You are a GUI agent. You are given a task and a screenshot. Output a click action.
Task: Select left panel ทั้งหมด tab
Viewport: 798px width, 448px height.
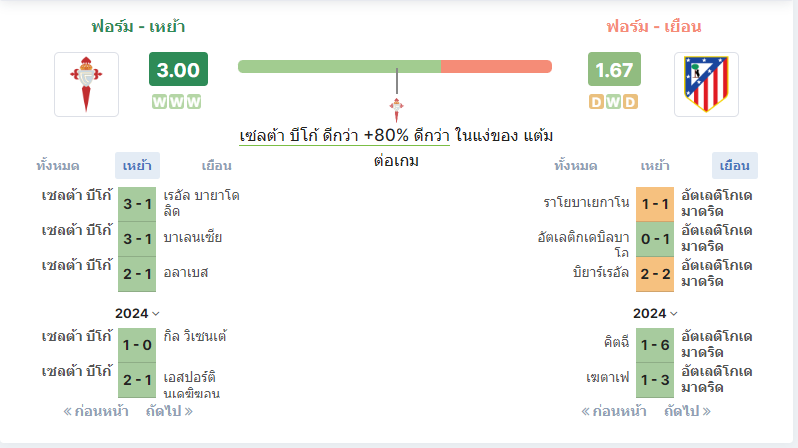pos(58,165)
